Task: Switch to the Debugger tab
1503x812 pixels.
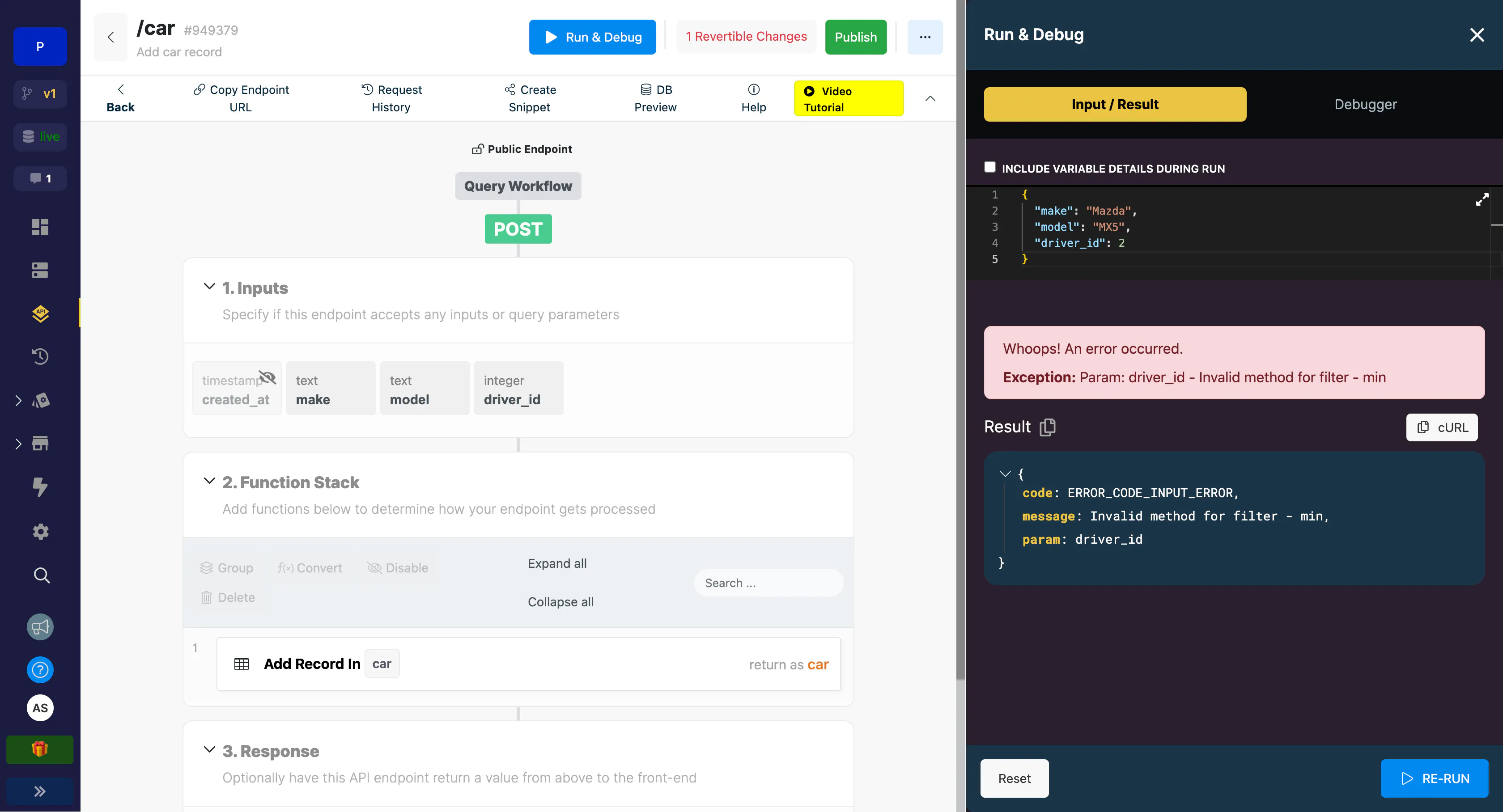Action: [1365, 105]
